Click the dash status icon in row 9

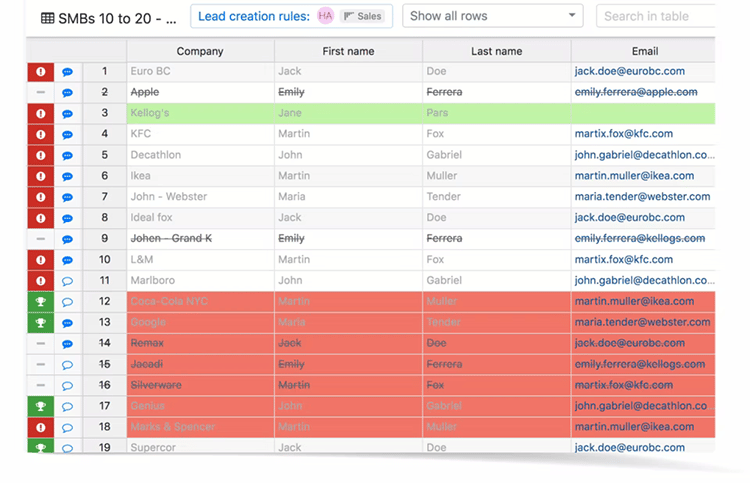coord(41,239)
